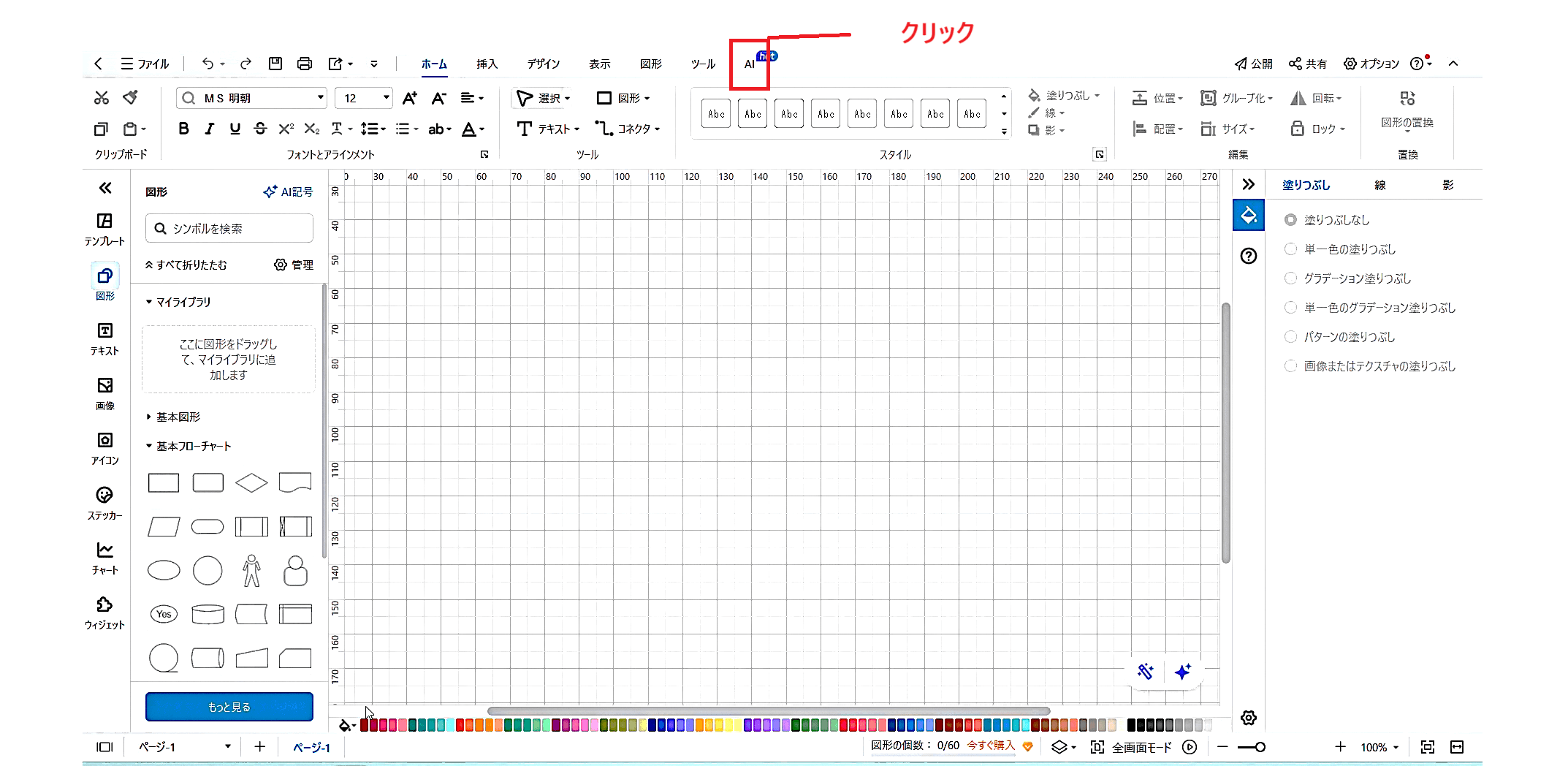The image size is (1568, 766).
Task: Switch to Line tab in right panel
Action: click(1380, 185)
